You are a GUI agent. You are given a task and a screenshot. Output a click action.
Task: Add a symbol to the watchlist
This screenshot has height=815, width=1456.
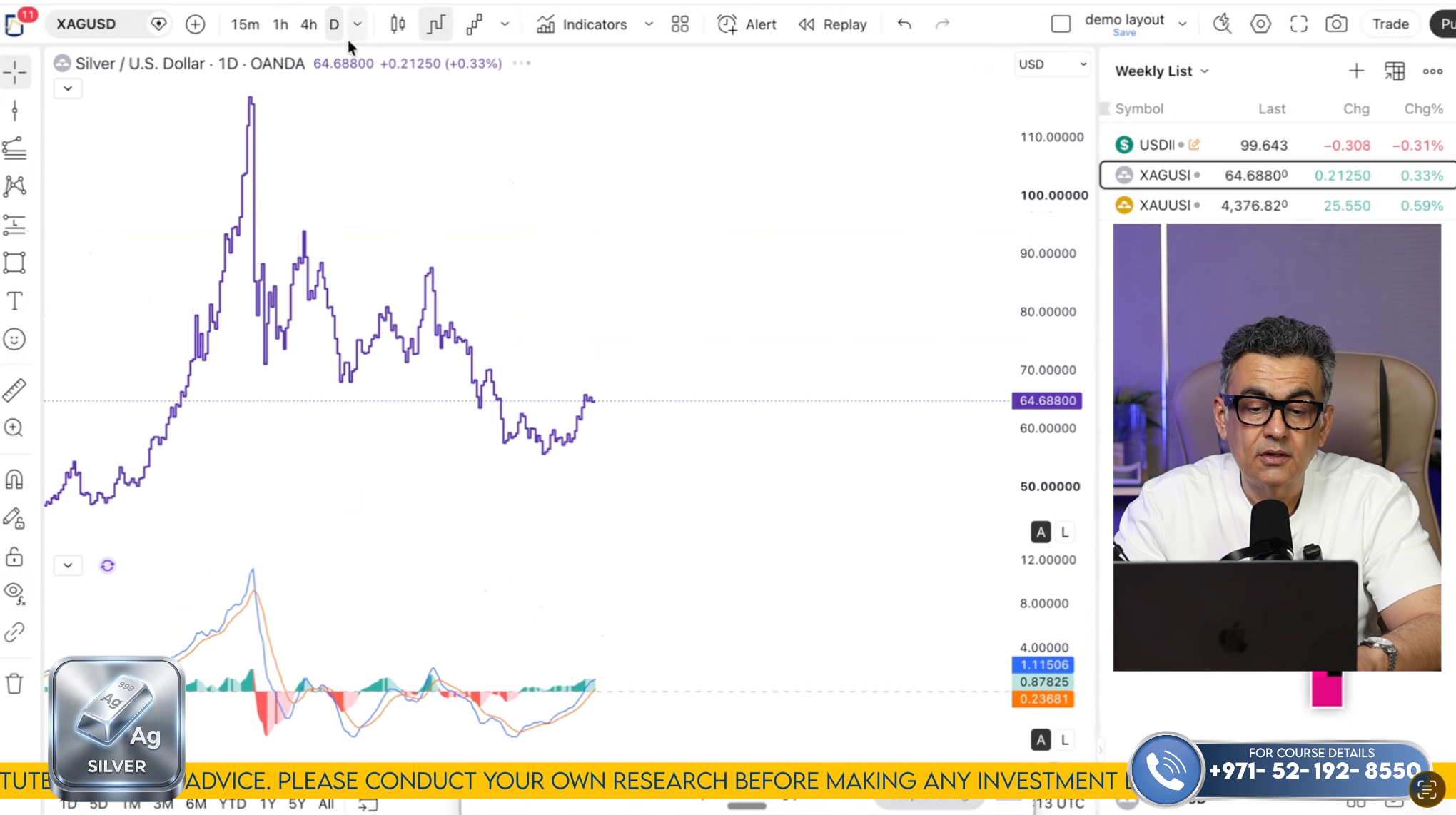coord(1356,71)
